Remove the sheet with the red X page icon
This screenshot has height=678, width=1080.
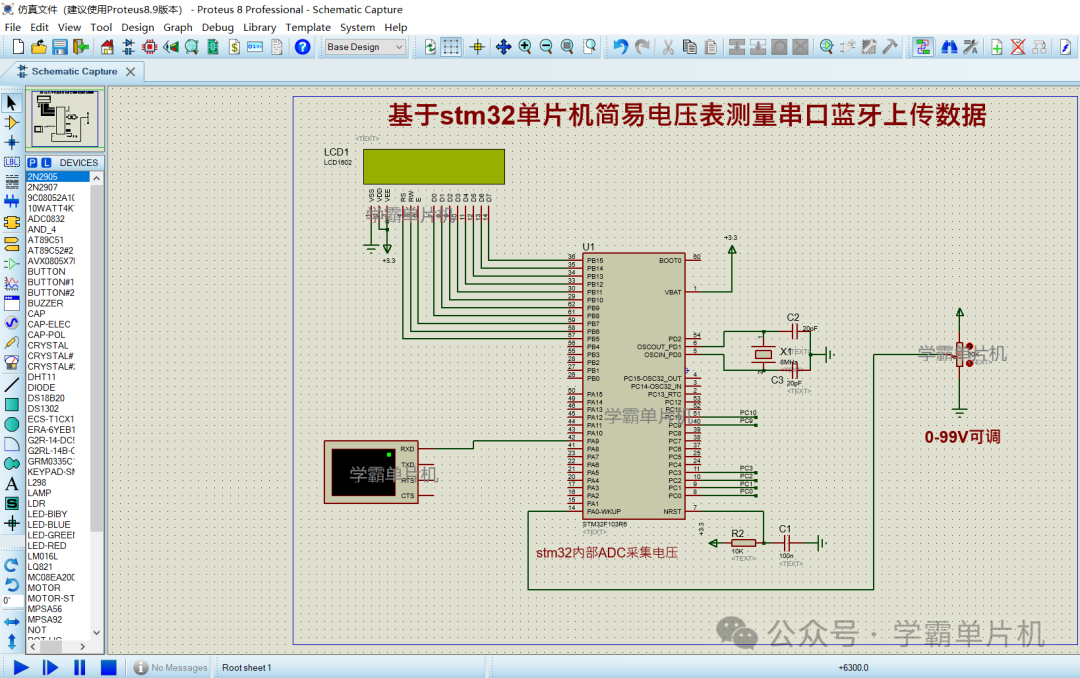point(1018,47)
